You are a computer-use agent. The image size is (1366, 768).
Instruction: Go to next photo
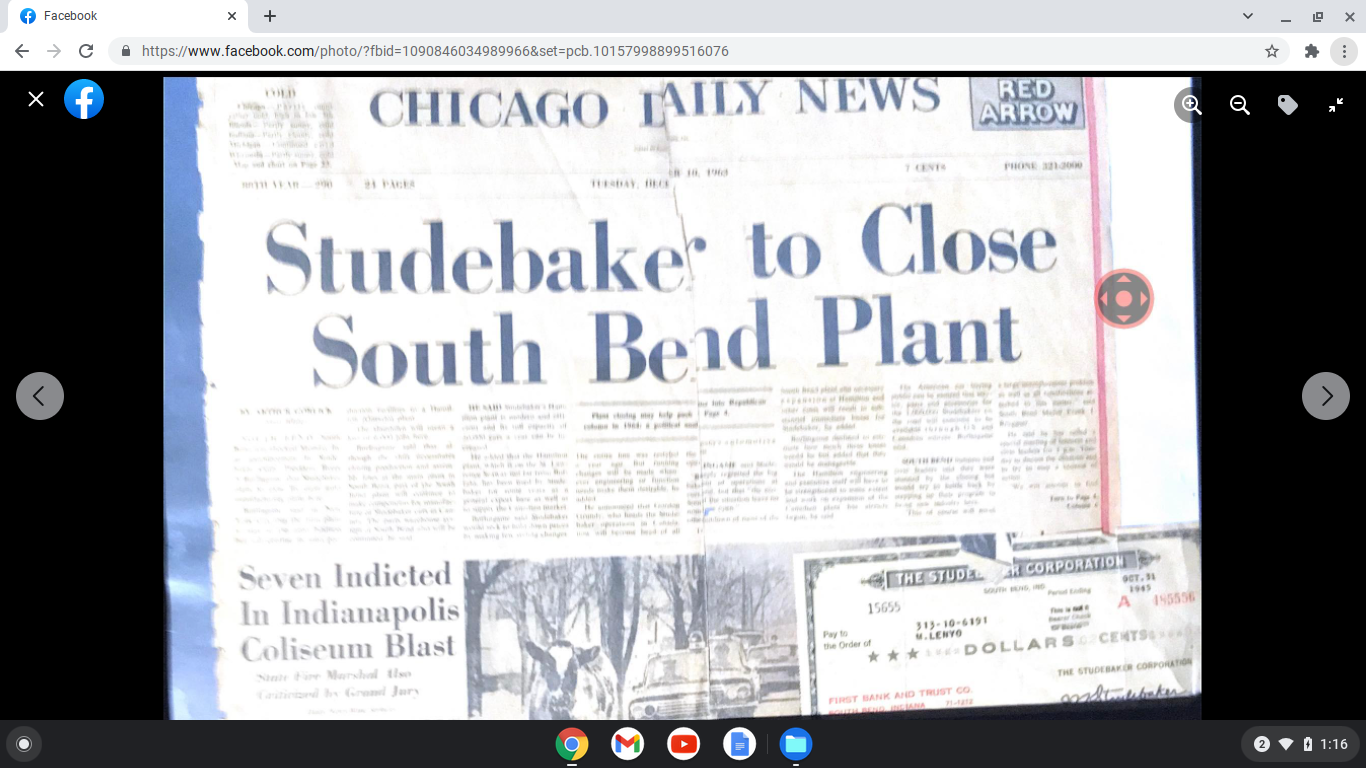click(1326, 396)
